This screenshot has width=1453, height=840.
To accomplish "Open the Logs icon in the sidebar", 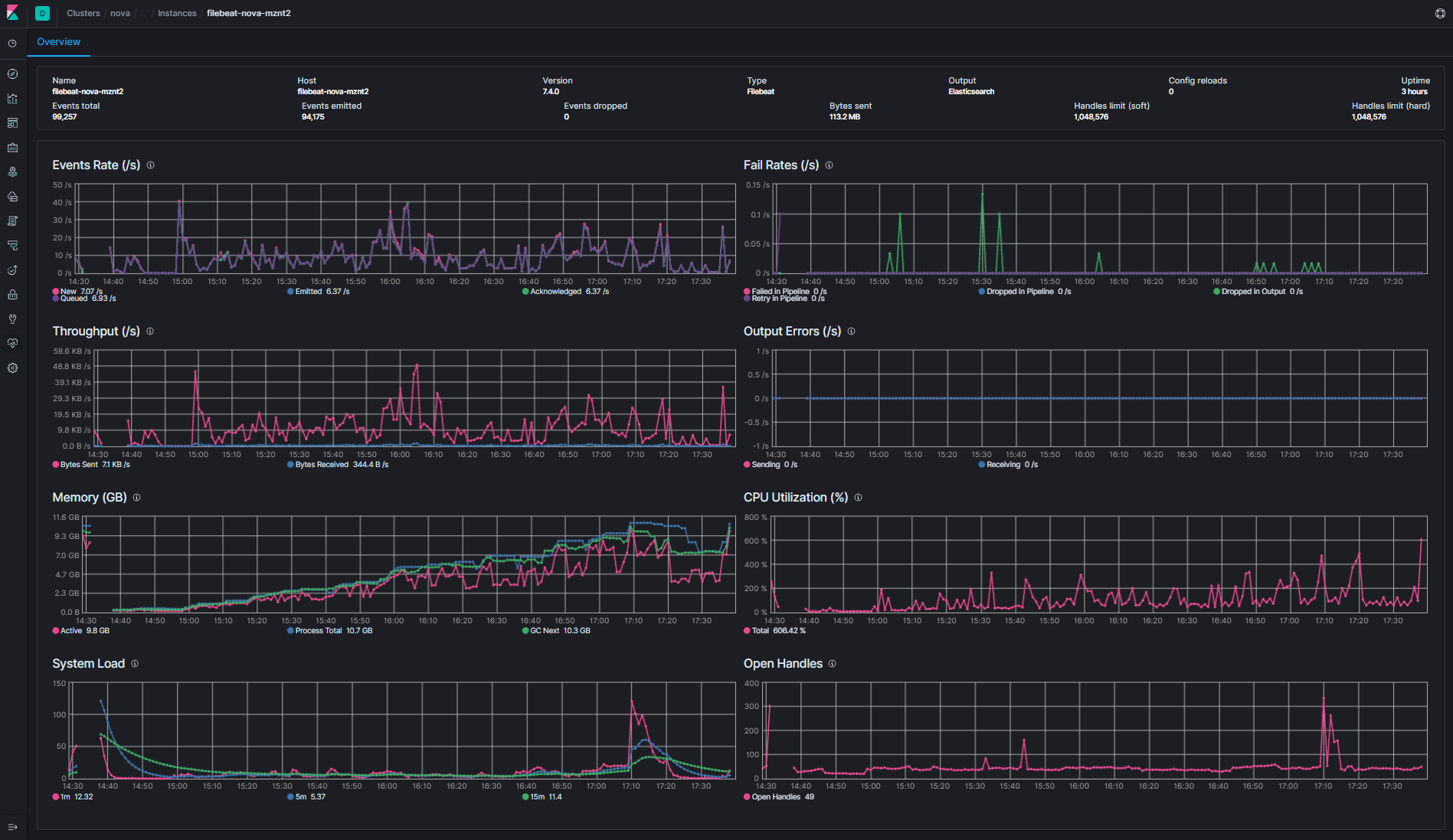I will (x=12, y=221).
